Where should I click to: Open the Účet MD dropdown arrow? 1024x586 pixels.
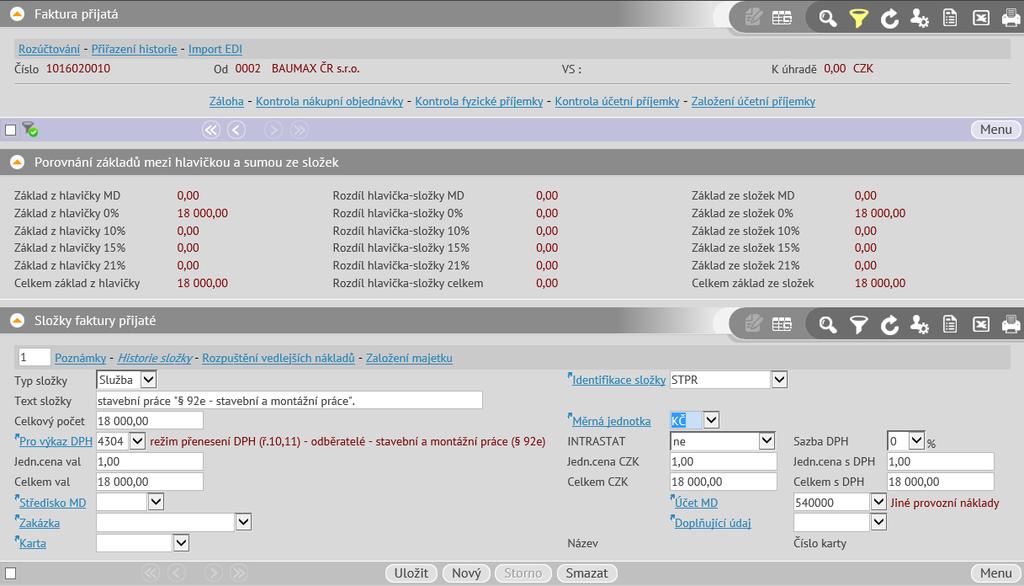coord(878,502)
